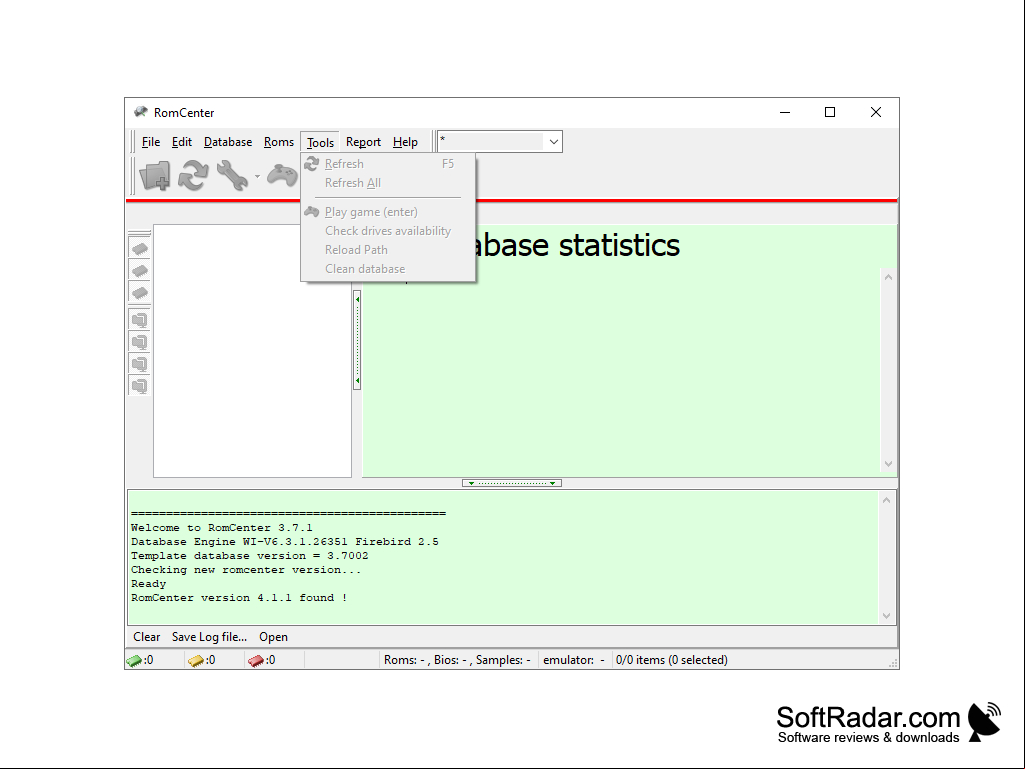Viewport: 1025px width, 769px height.
Task: Open the Help menu
Action: 405,142
